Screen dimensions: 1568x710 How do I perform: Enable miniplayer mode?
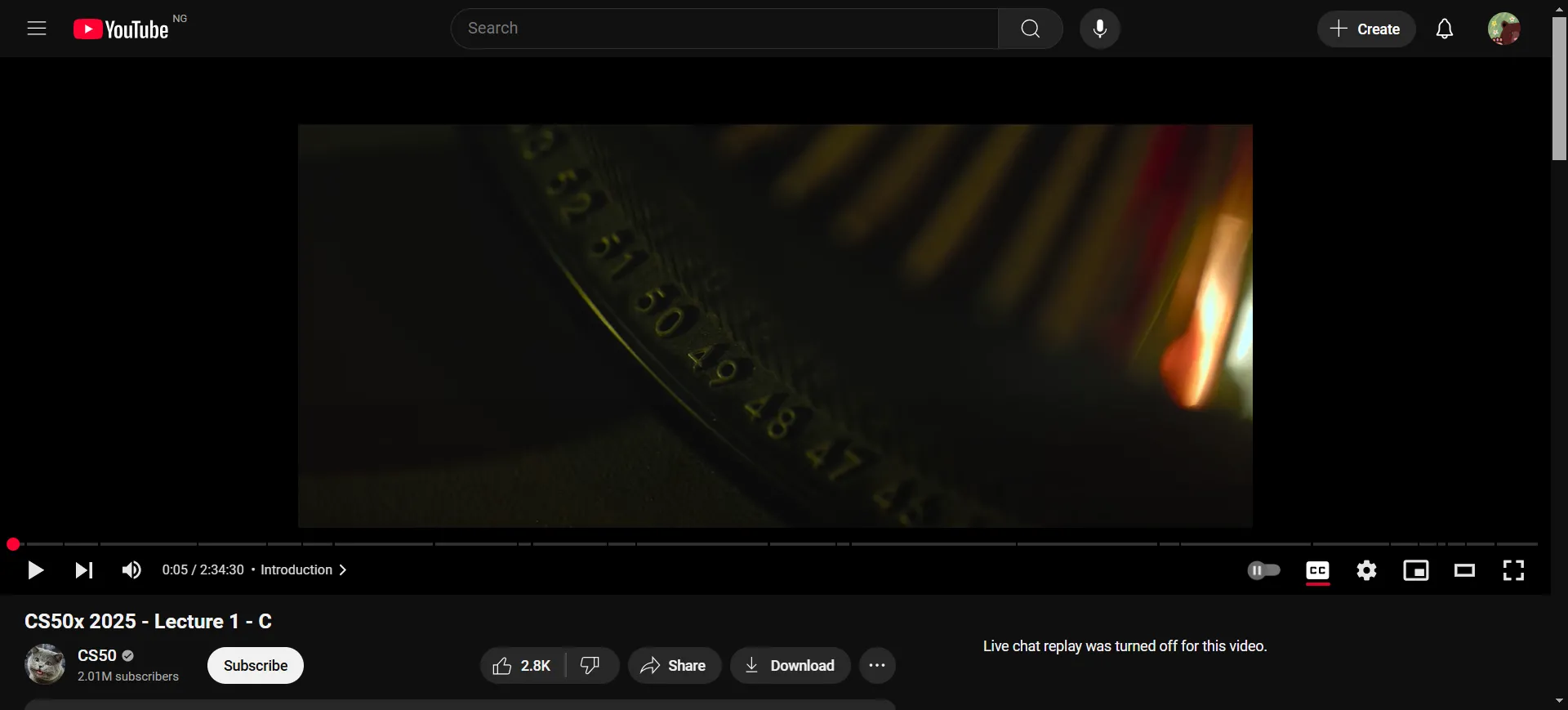(x=1415, y=570)
